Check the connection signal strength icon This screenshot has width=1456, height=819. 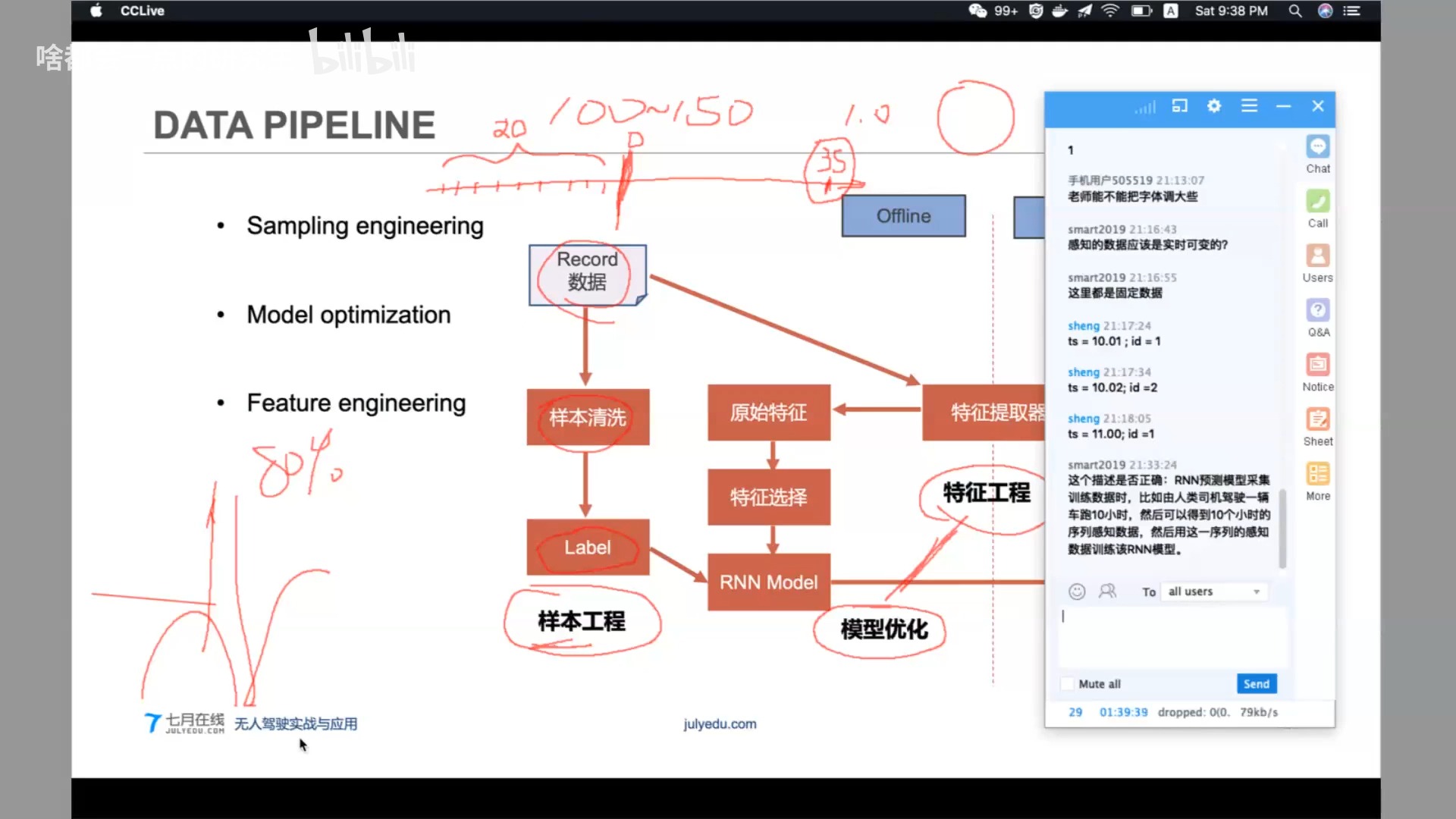click(x=1145, y=107)
